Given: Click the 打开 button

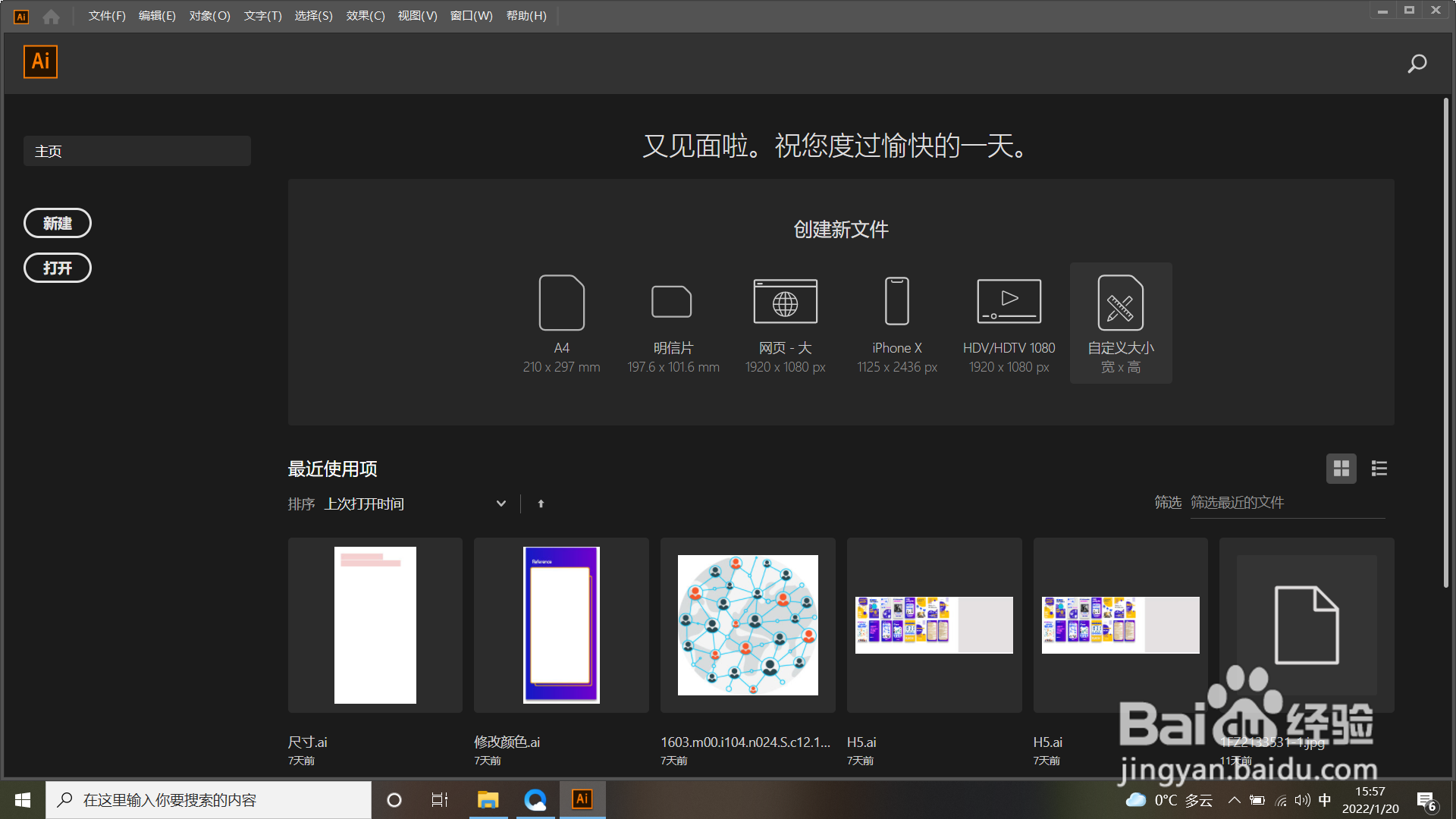Looking at the screenshot, I should (58, 268).
